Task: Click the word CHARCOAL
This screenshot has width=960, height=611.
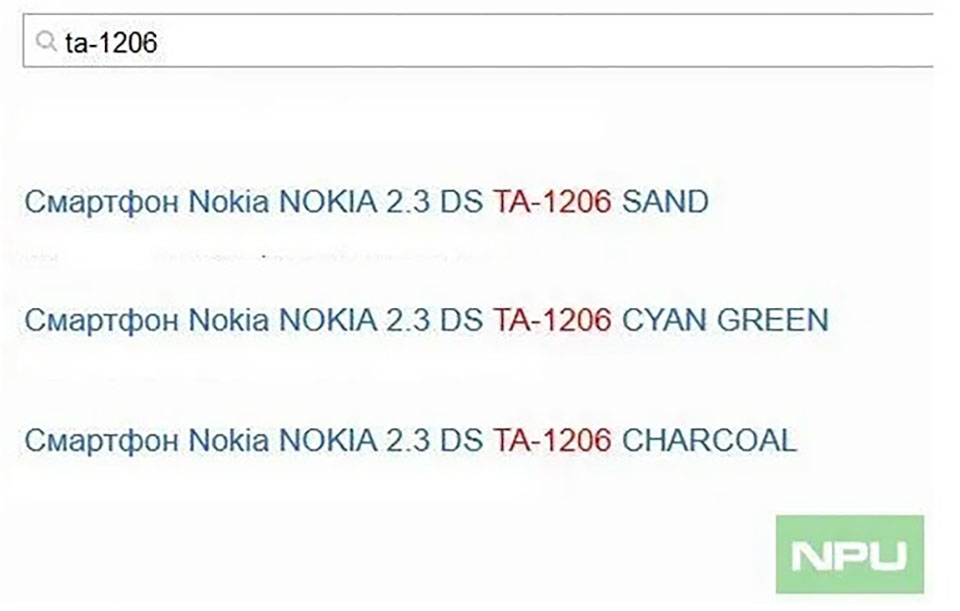Action: click(x=710, y=440)
